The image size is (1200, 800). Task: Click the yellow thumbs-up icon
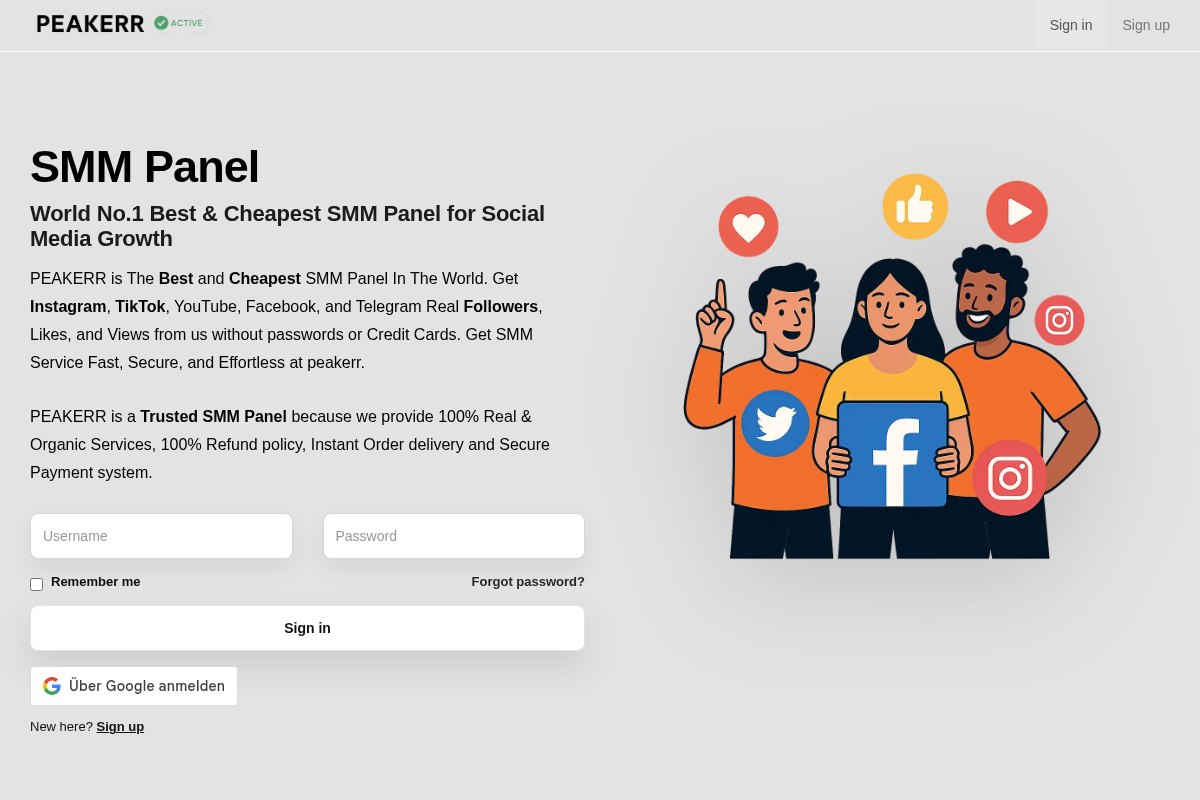[x=915, y=207]
